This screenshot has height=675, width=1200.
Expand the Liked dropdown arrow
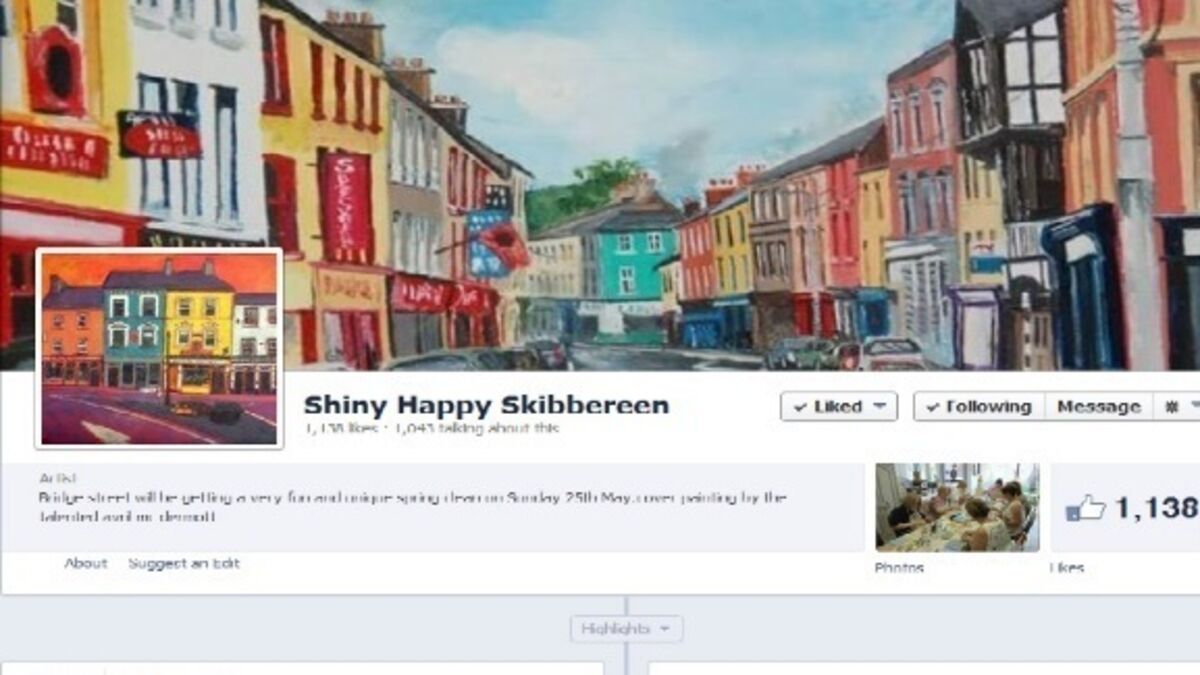tap(879, 407)
